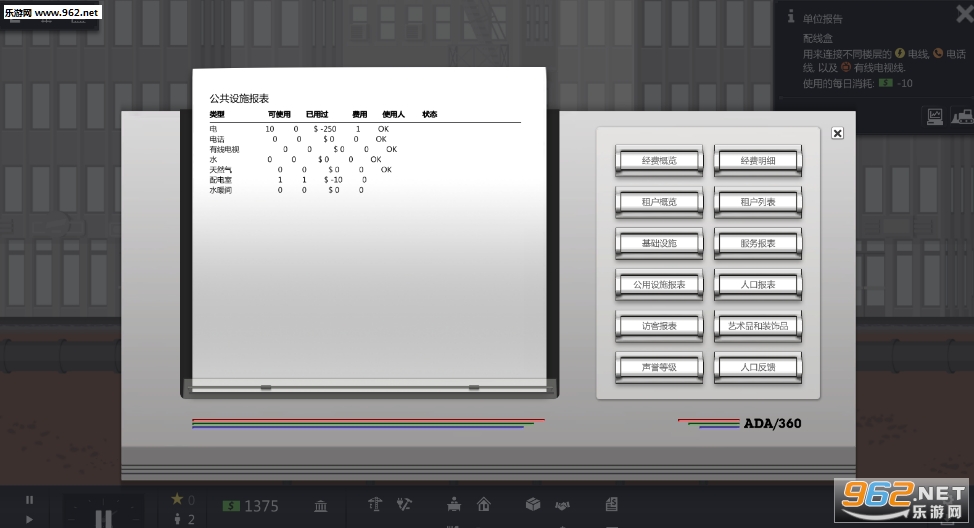Screen dimensions: 974x528
Task: Close the 单位报告 info panel
Action: pyautogui.click(x=965, y=14)
